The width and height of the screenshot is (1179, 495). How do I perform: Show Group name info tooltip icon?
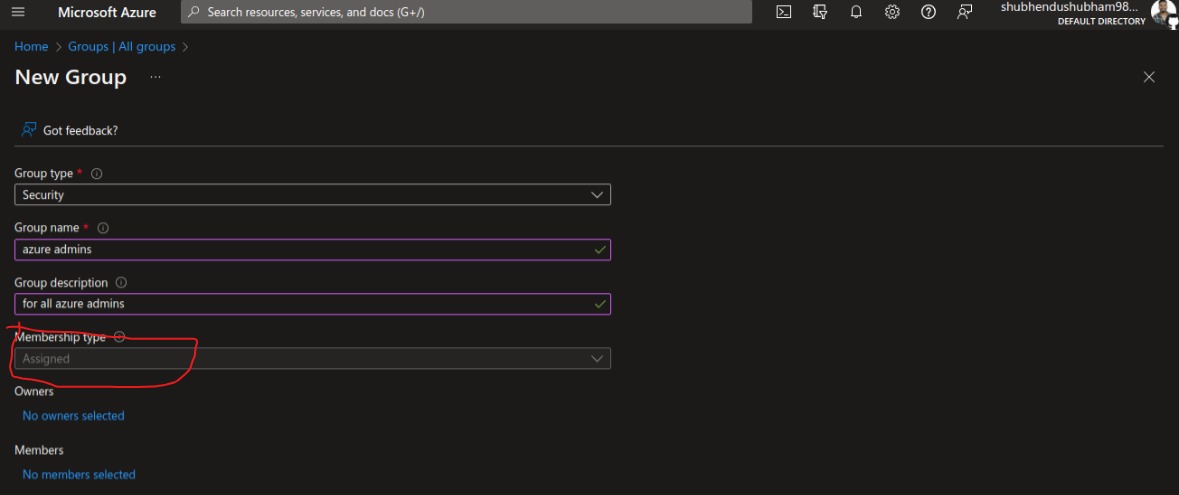103,227
